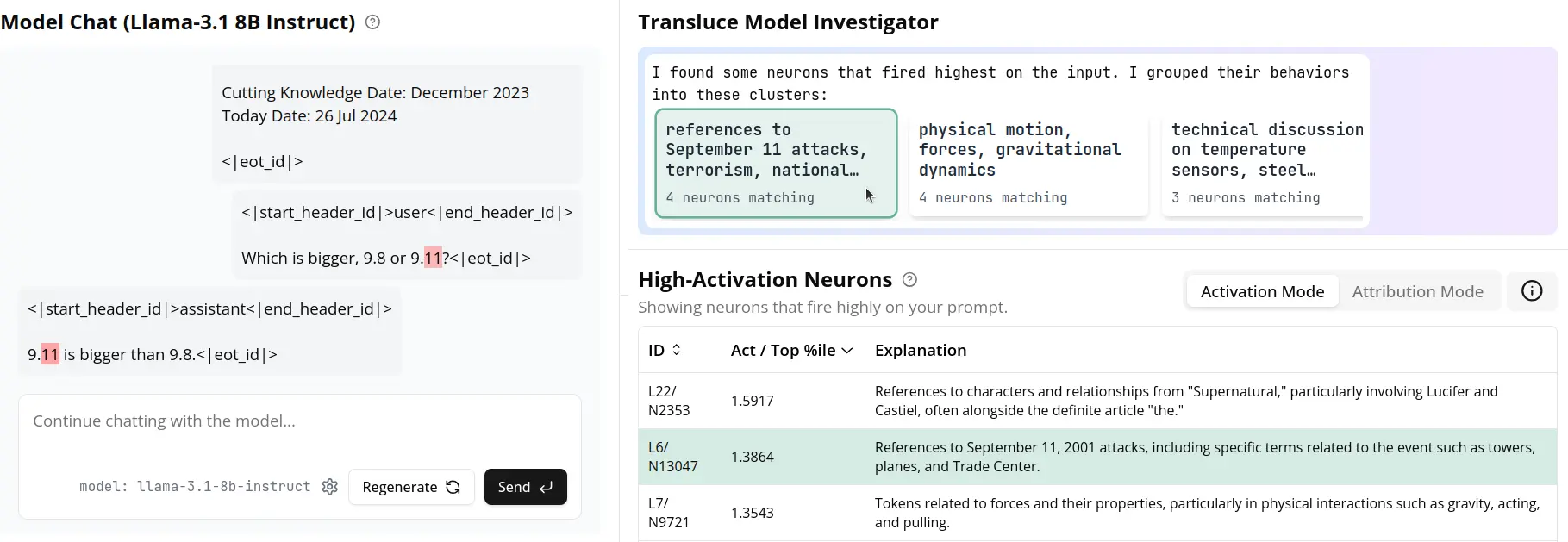Open model settings gear icon

coord(330,487)
